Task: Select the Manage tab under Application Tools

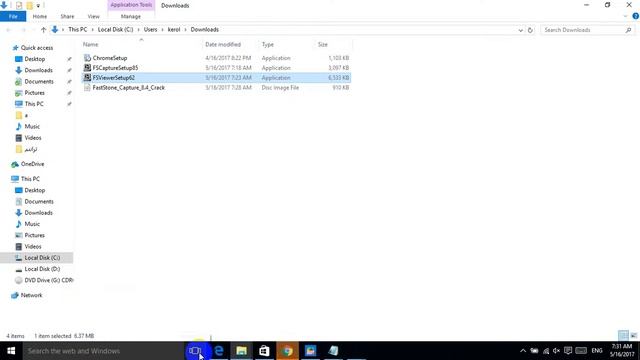Action: 131,16
